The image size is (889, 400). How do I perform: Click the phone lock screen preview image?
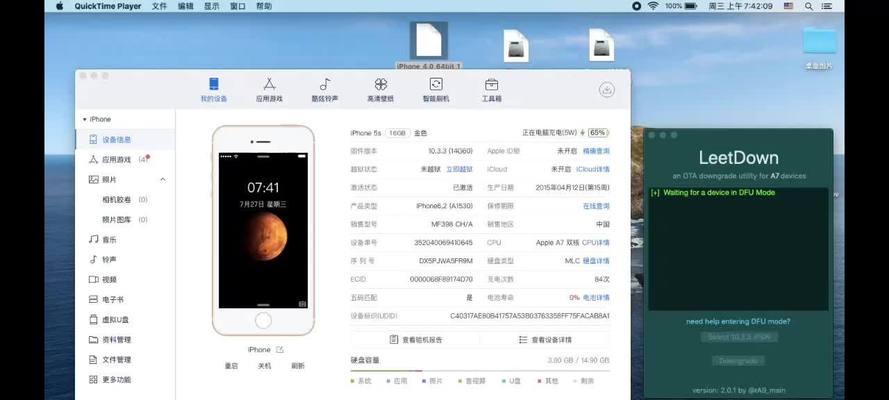[263, 230]
